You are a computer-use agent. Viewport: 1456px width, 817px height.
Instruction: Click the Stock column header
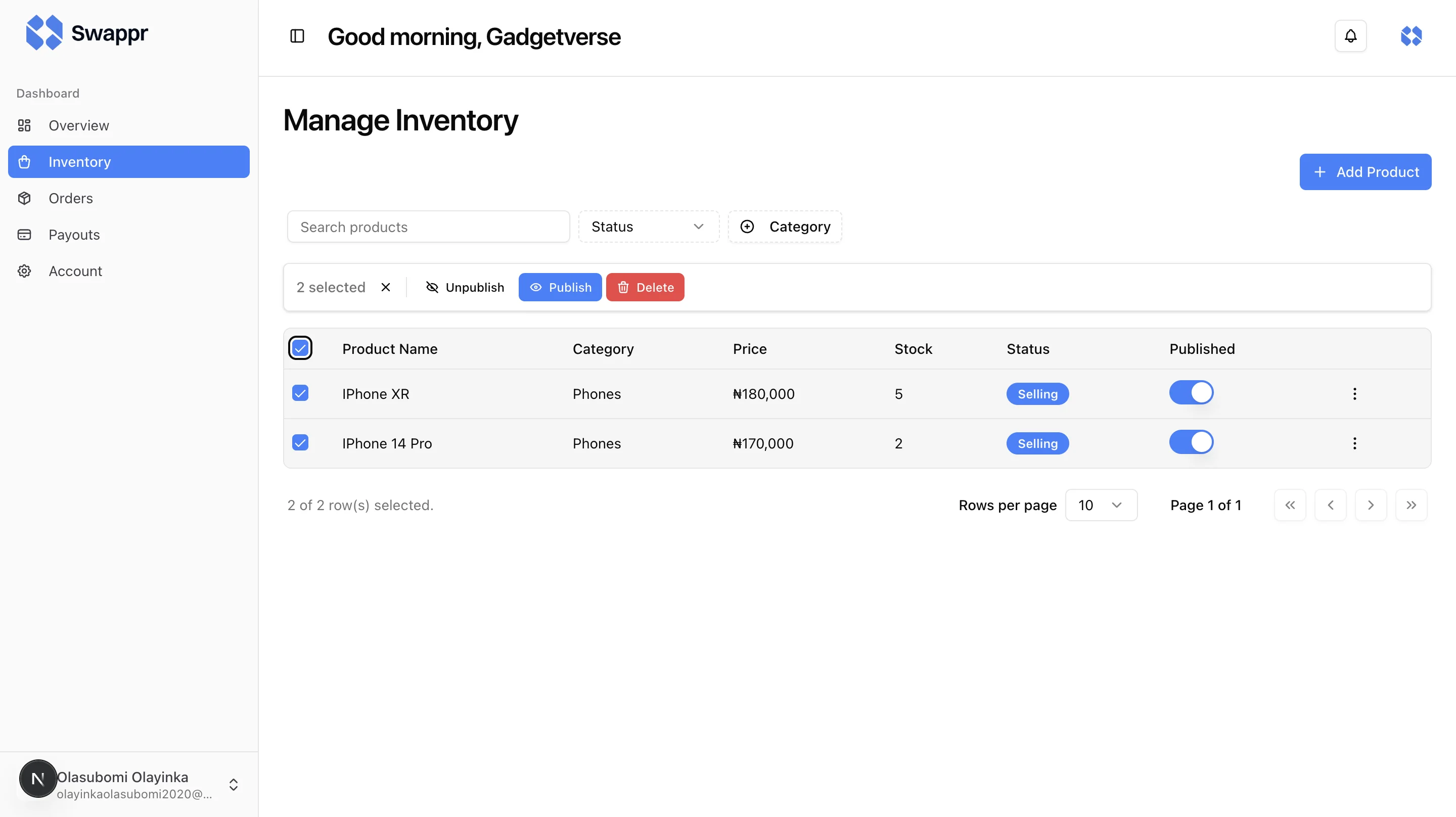pos(913,349)
